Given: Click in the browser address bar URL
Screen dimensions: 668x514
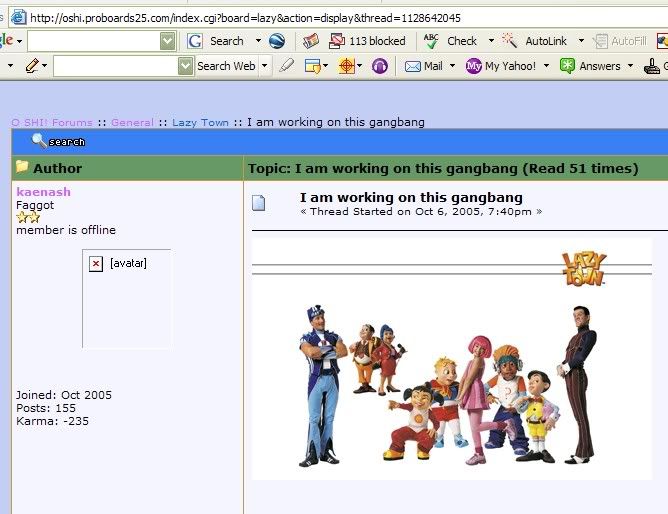Looking at the screenshot, I should coord(250,17).
